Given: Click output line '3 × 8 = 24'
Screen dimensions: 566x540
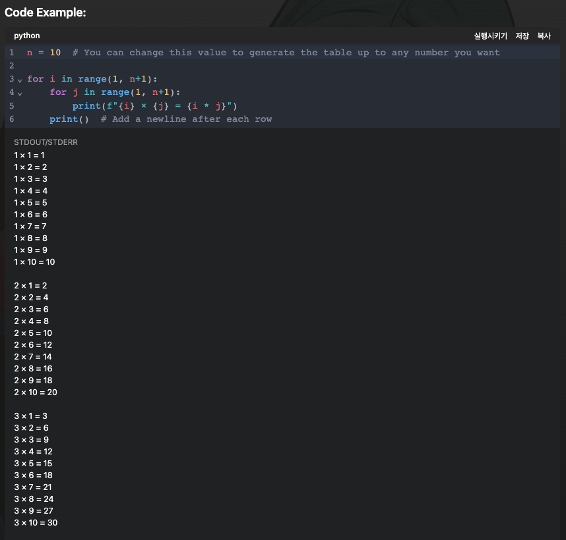Looking at the screenshot, I should point(34,499).
